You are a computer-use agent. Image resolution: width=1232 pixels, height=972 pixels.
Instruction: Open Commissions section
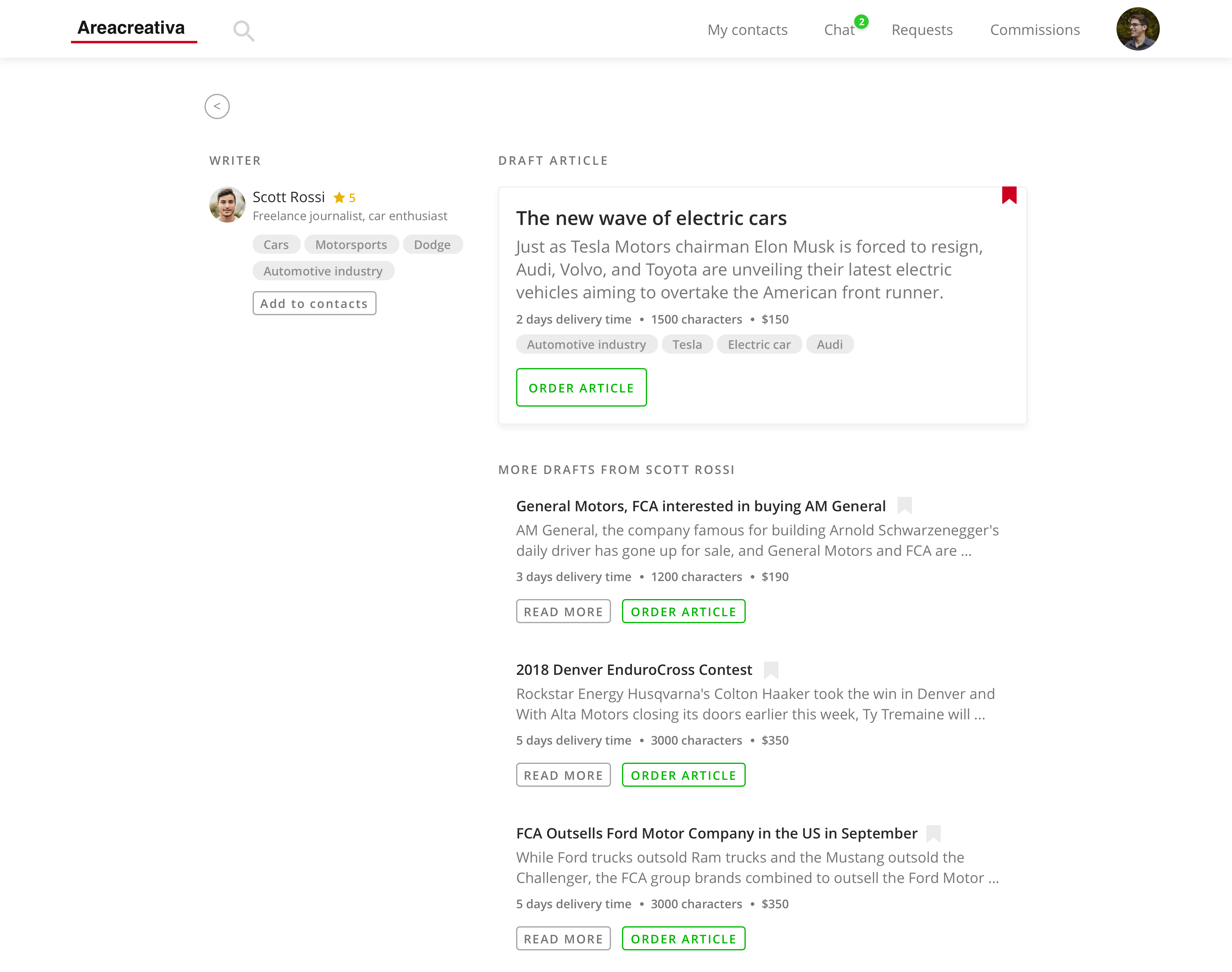(1035, 29)
